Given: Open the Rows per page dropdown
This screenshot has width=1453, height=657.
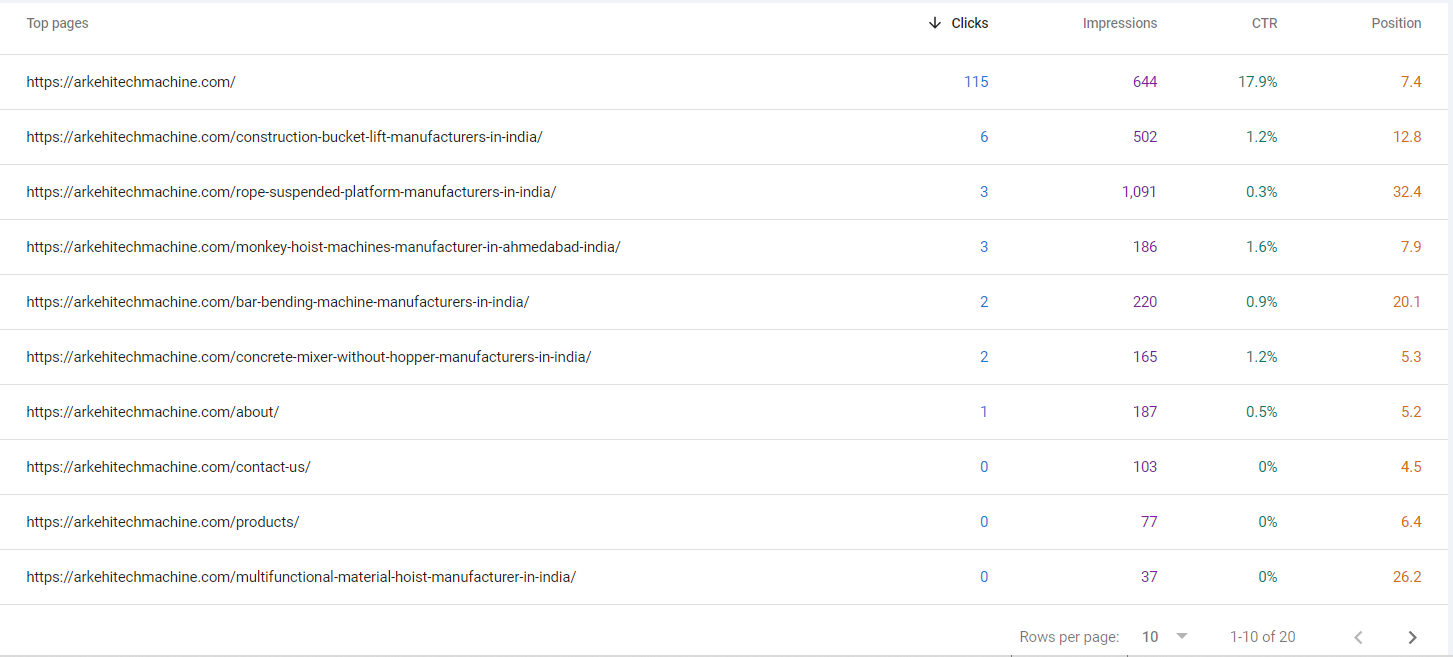Looking at the screenshot, I should pyautogui.click(x=1151, y=637).
